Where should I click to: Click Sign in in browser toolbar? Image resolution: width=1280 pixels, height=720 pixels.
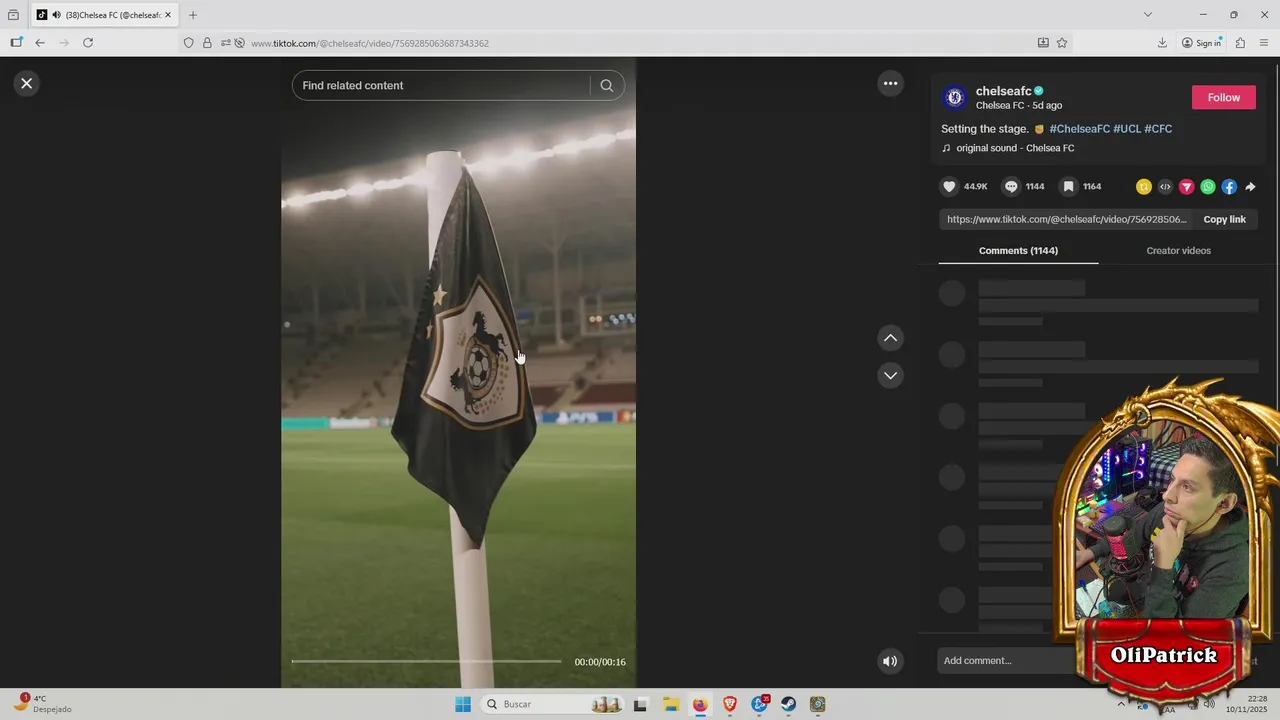[x=1201, y=43]
